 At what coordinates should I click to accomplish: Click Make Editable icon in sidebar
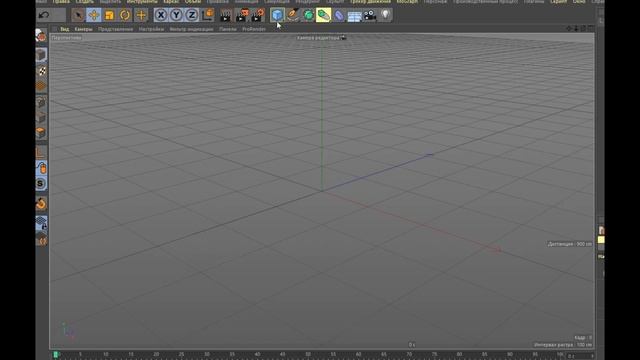[41, 36]
